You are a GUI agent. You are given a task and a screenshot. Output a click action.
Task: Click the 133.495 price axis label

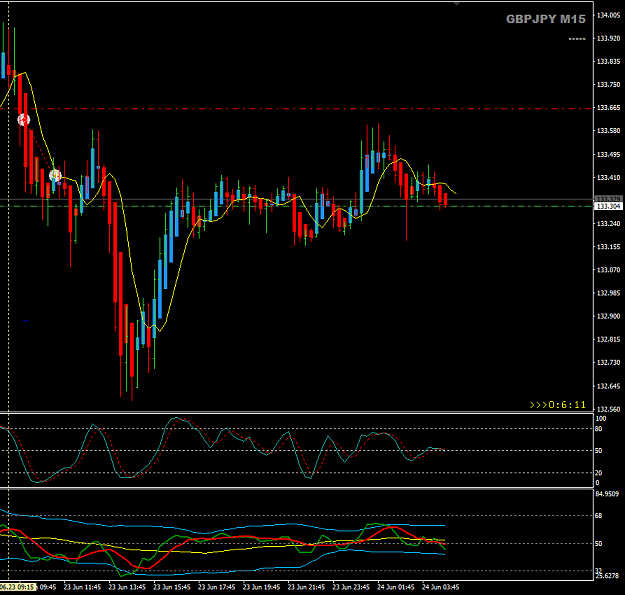coord(608,155)
